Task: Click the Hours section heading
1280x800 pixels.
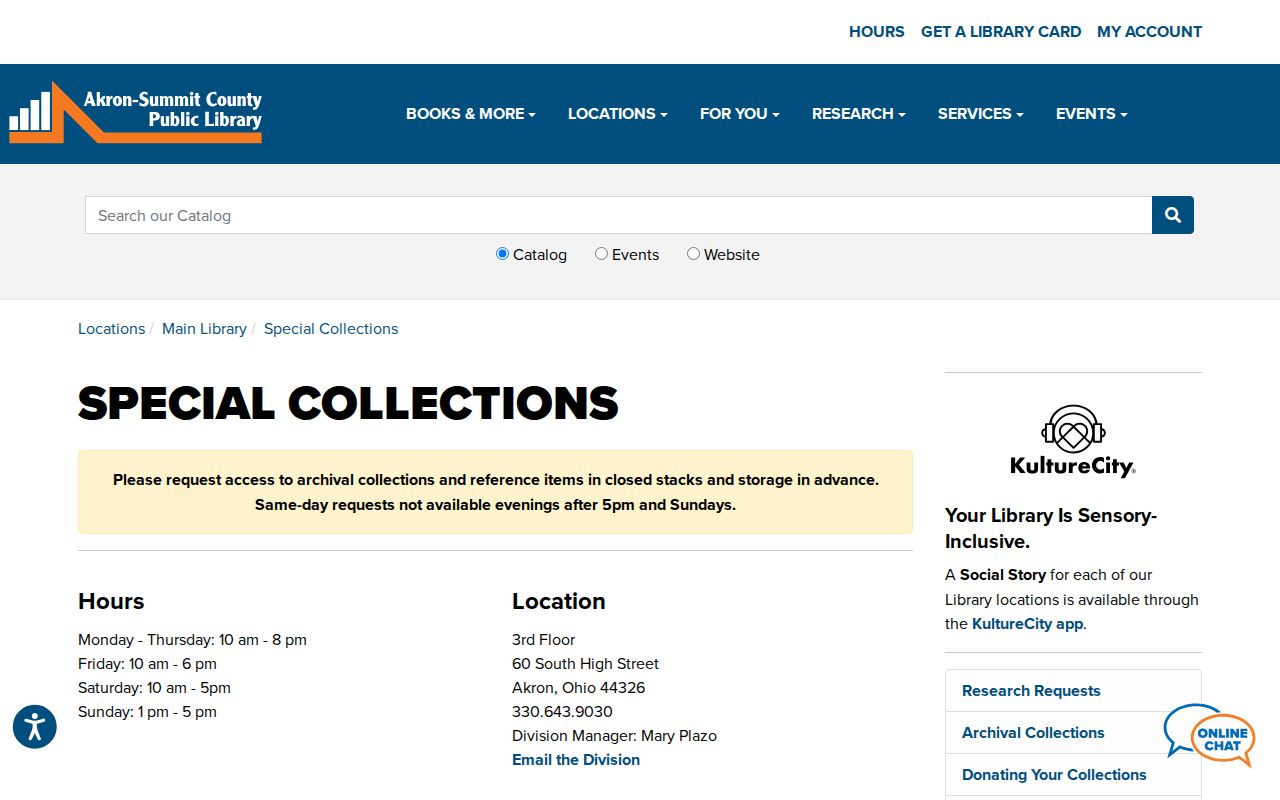Action: point(111,601)
